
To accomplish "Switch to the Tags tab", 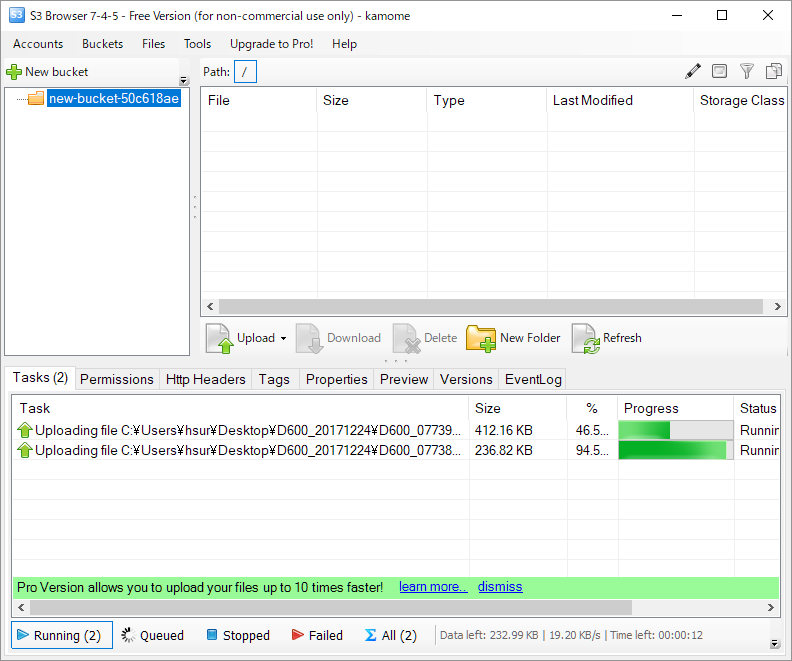I will [x=274, y=379].
